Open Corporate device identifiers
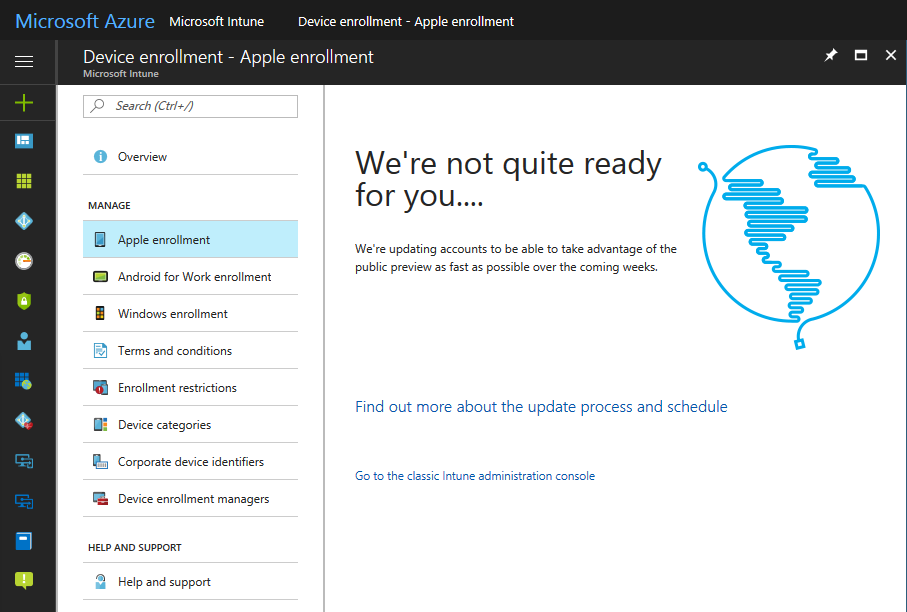 pos(190,462)
